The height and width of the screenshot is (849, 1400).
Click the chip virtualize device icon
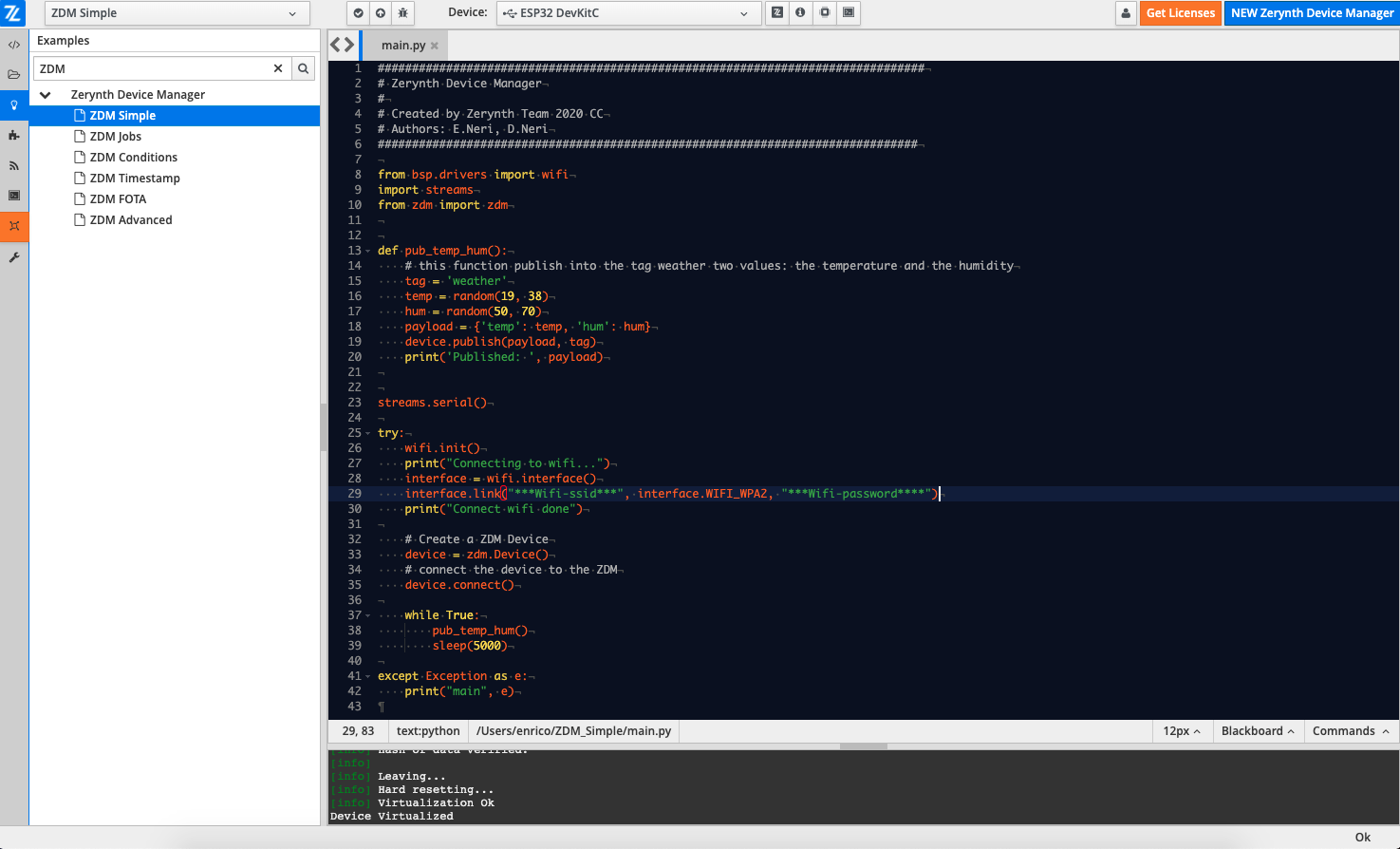click(x=825, y=13)
